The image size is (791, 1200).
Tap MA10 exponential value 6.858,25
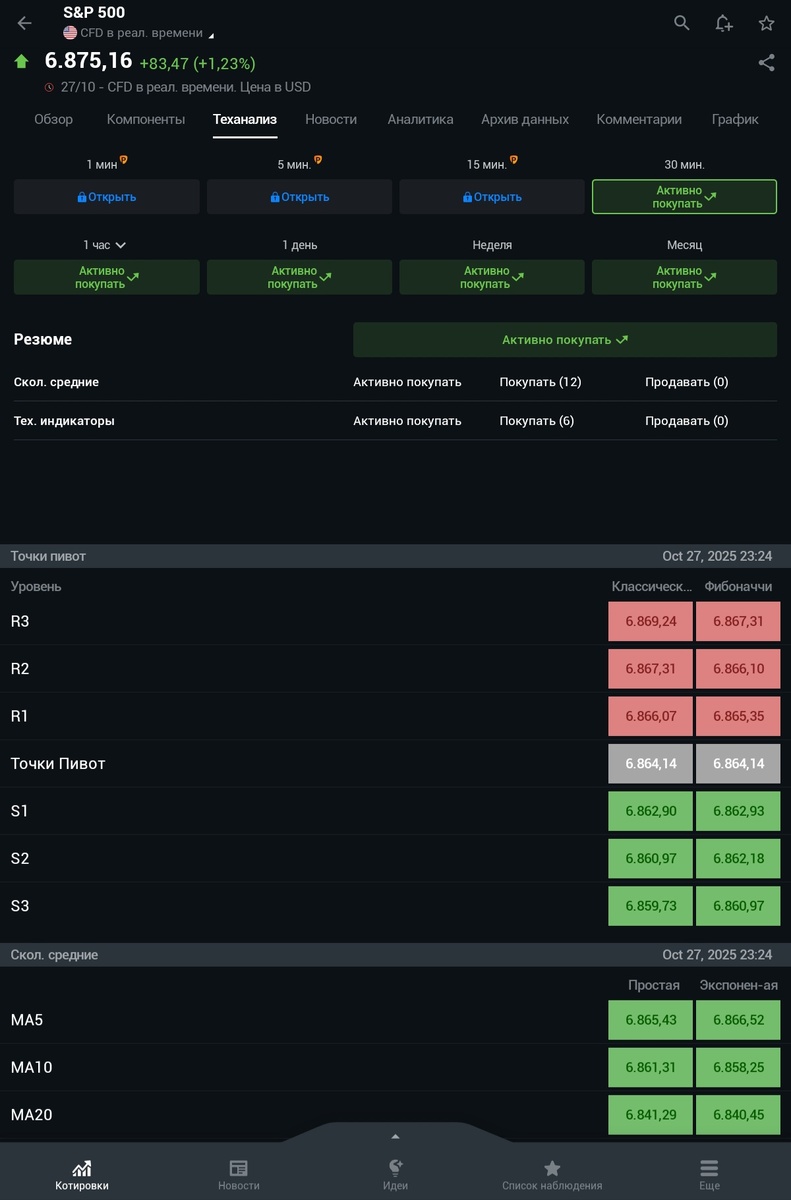(x=738, y=1067)
